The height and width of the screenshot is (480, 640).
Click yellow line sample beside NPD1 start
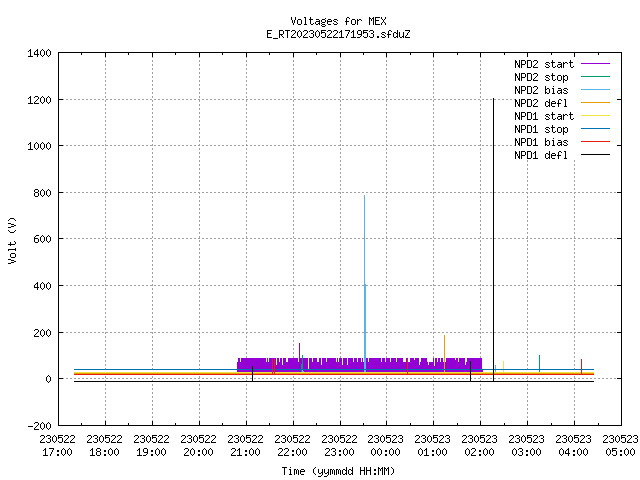pos(595,116)
